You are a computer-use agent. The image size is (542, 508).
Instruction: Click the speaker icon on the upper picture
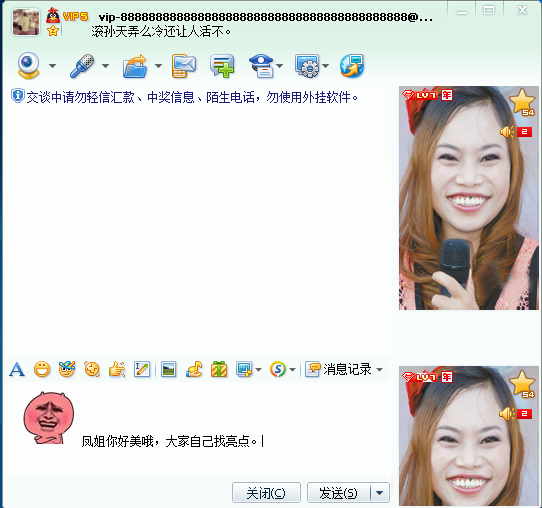pos(507,132)
